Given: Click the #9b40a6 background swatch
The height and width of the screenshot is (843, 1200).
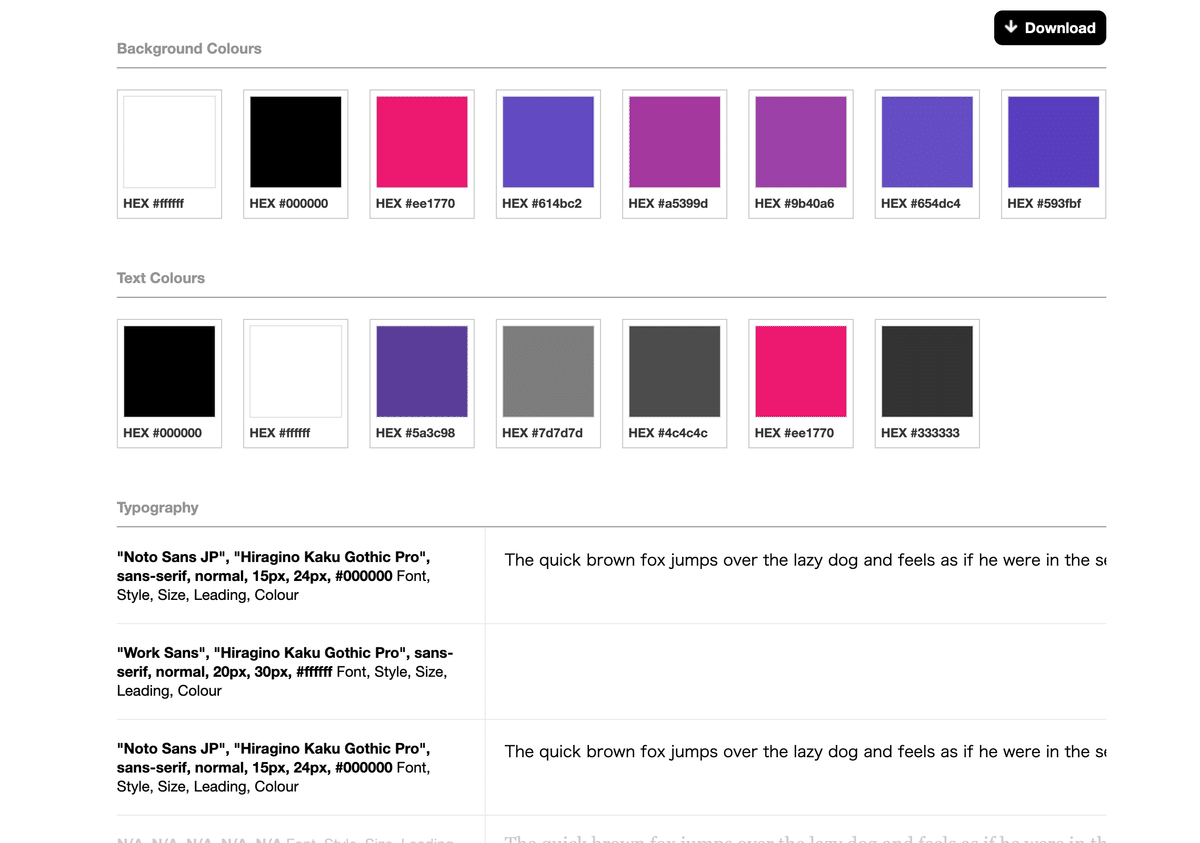Looking at the screenshot, I should point(800,142).
